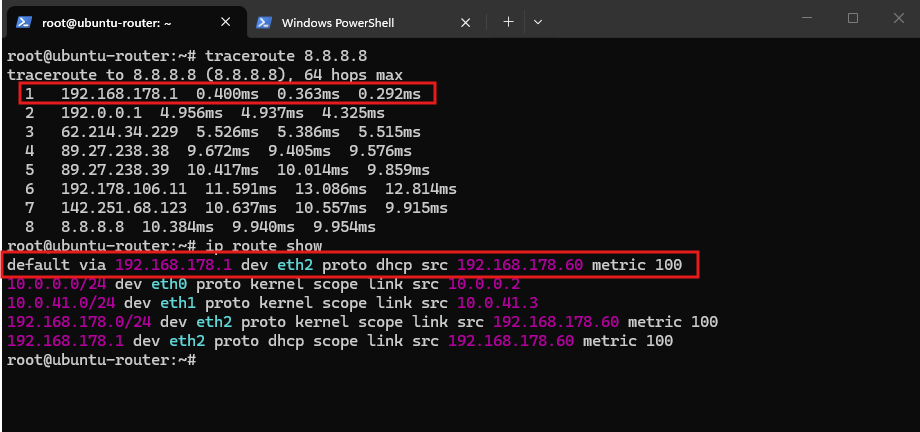Click the 10.0.0.0/24 dev eth0 route line
Viewport: 920px width, 432px height.
point(264,285)
